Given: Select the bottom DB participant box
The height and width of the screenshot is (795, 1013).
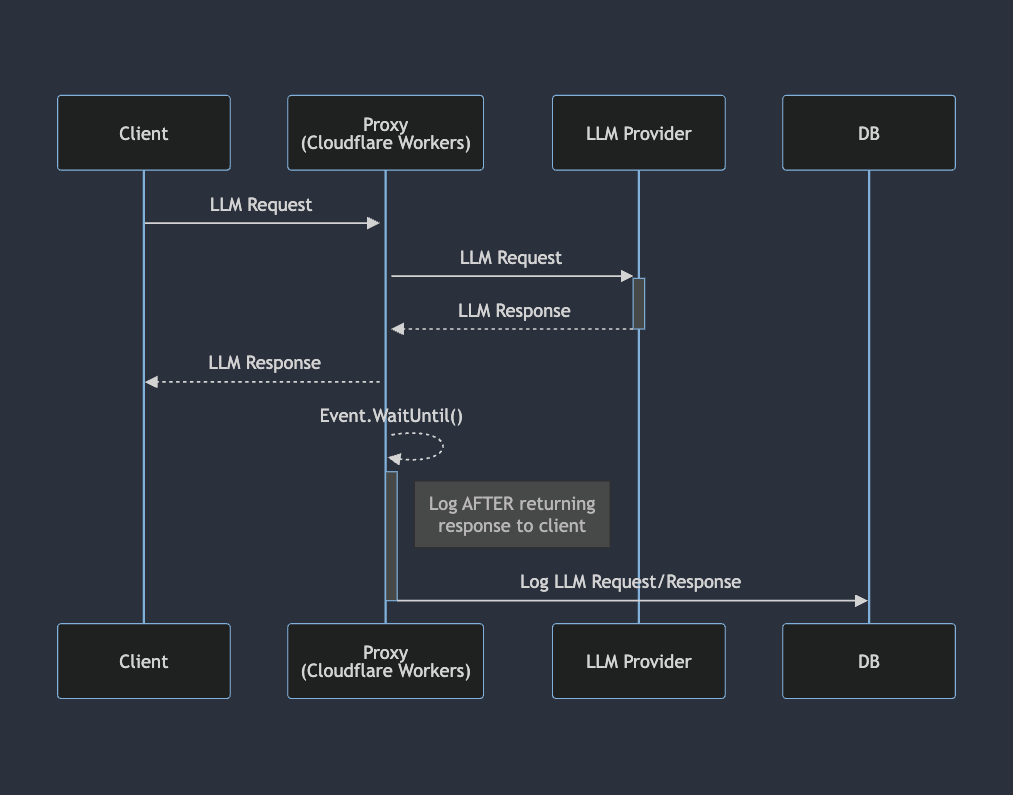Looking at the screenshot, I should click(x=868, y=661).
